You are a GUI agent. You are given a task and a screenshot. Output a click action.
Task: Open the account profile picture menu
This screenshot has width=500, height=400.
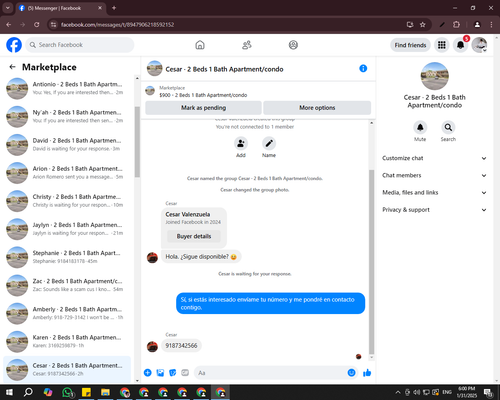coord(479,45)
